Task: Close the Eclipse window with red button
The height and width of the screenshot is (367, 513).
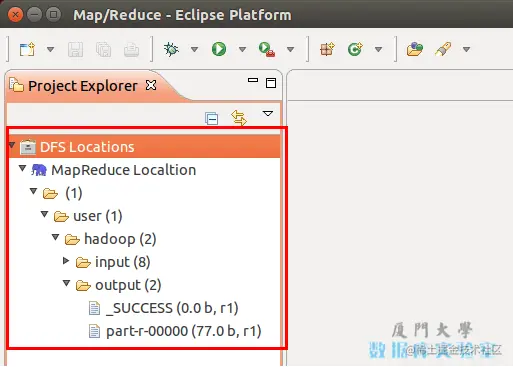Action: tap(15, 15)
